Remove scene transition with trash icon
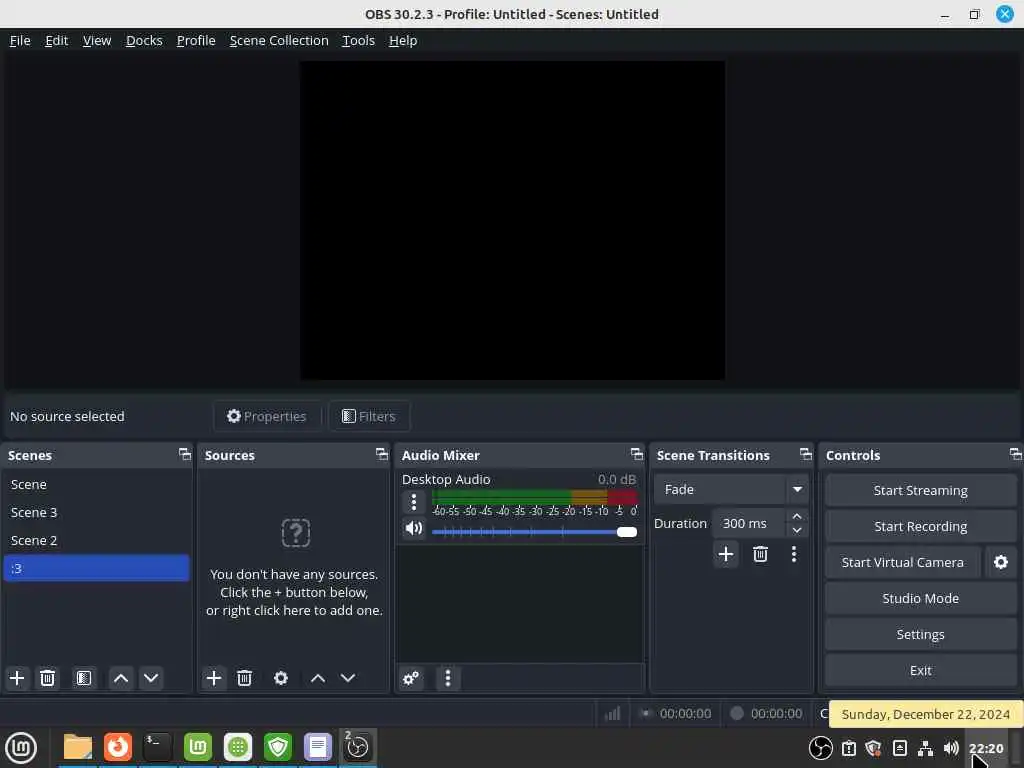 [760, 554]
